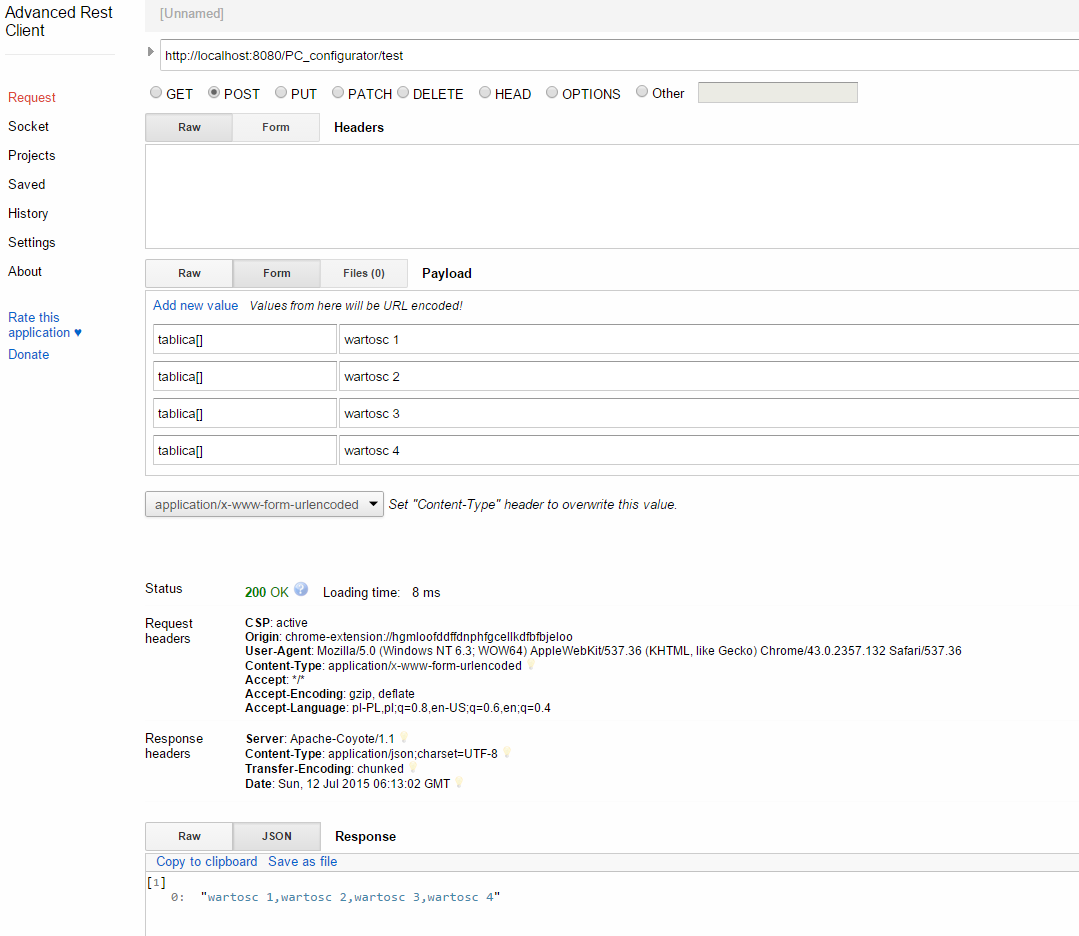Open Socket in the sidebar

tap(28, 127)
